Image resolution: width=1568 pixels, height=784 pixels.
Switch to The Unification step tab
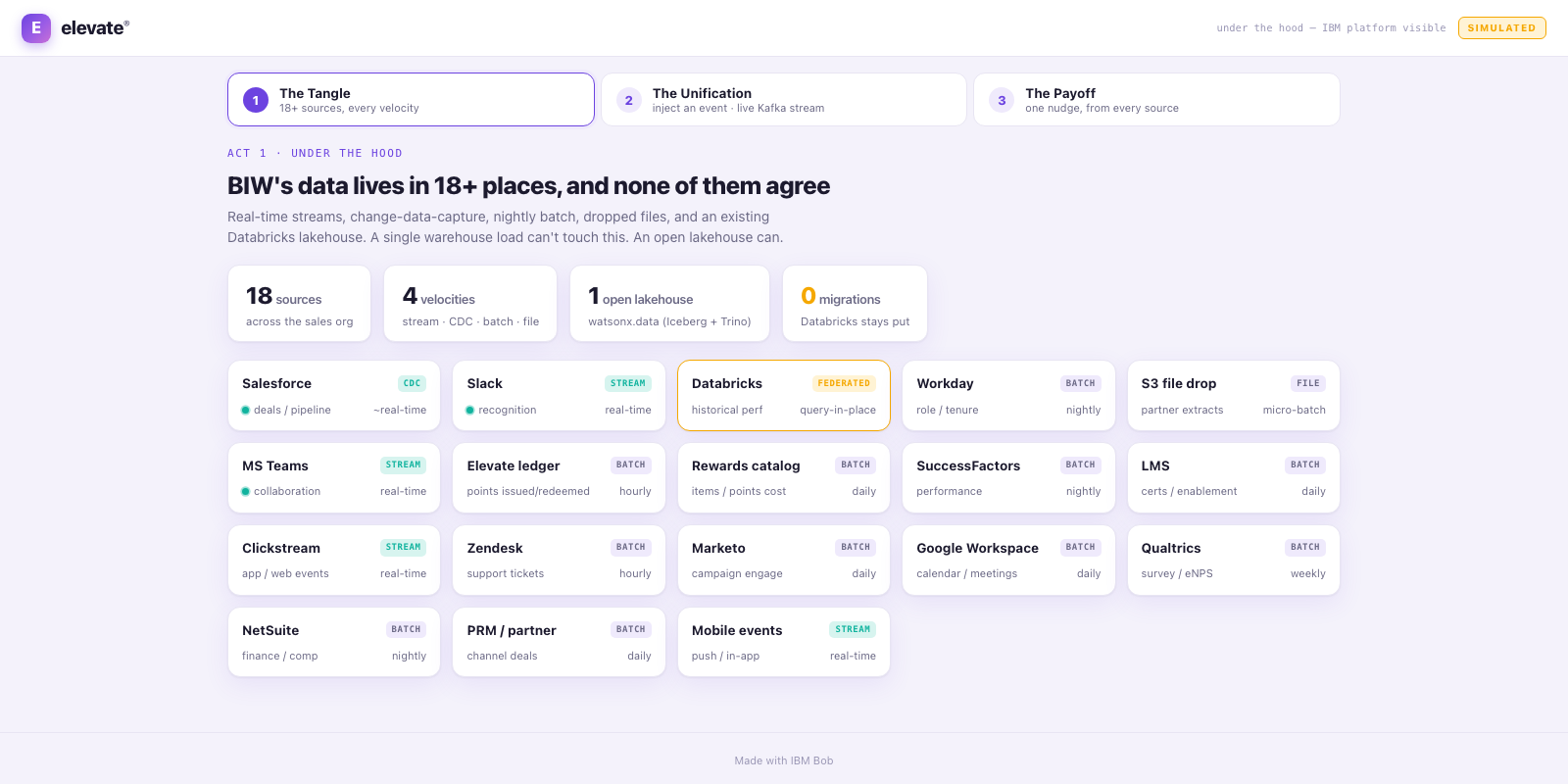[784, 99]
